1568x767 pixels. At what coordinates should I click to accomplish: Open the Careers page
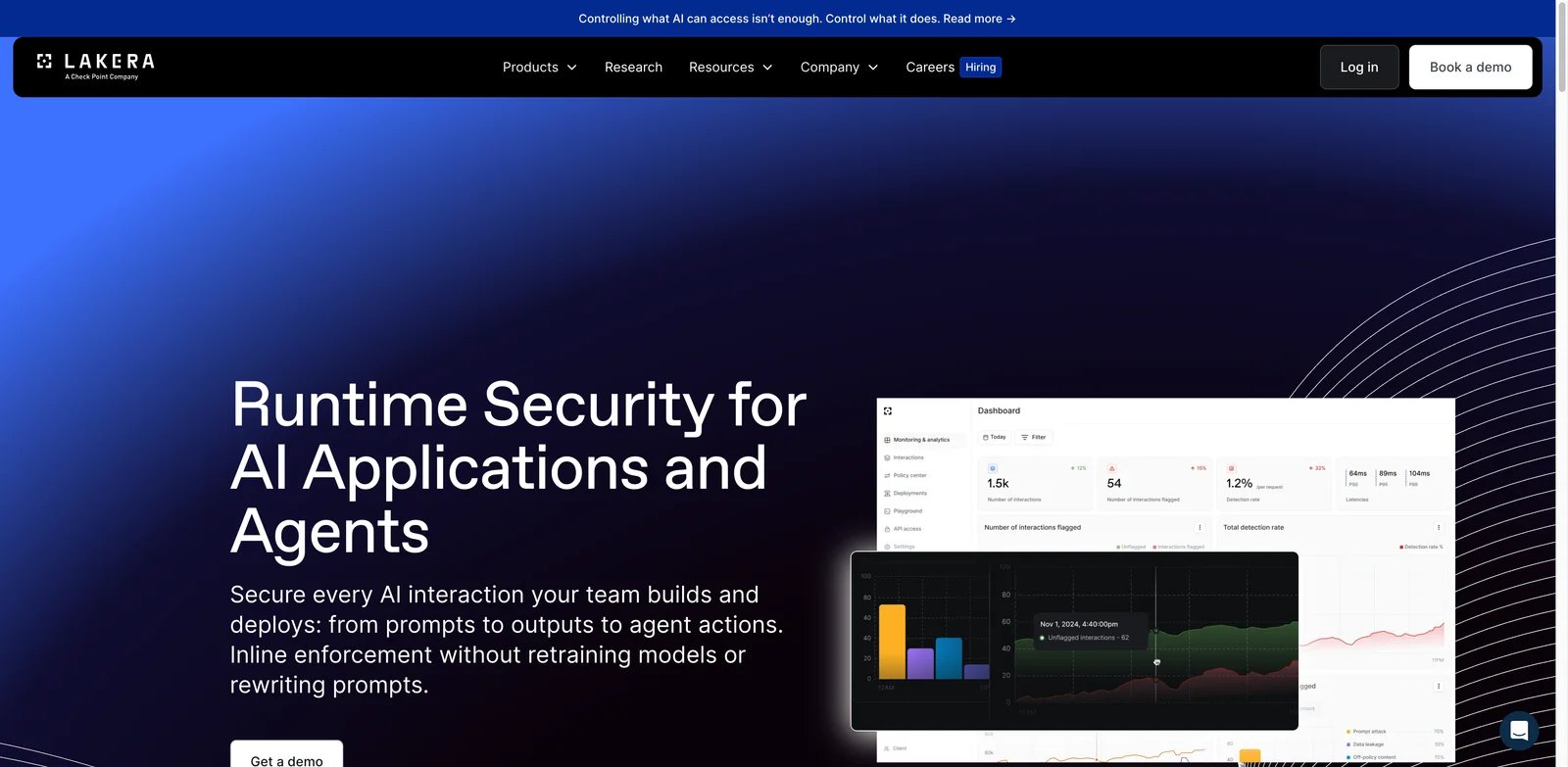point(930,67)
